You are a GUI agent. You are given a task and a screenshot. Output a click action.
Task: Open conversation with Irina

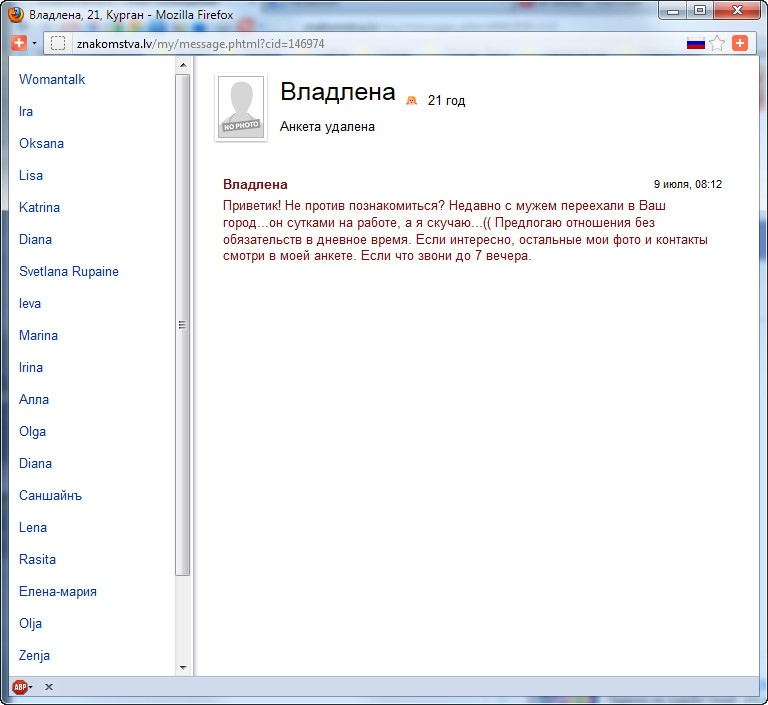tap(31, 367)
